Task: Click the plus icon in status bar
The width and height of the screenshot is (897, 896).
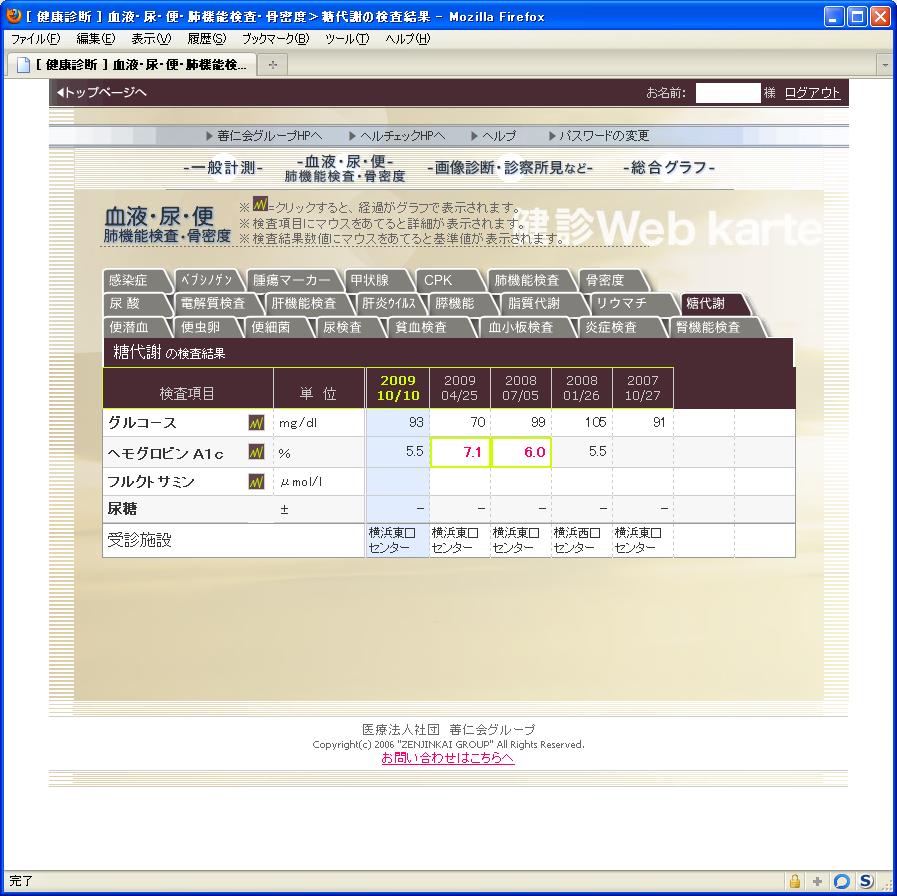Action: tap(818, 881)
